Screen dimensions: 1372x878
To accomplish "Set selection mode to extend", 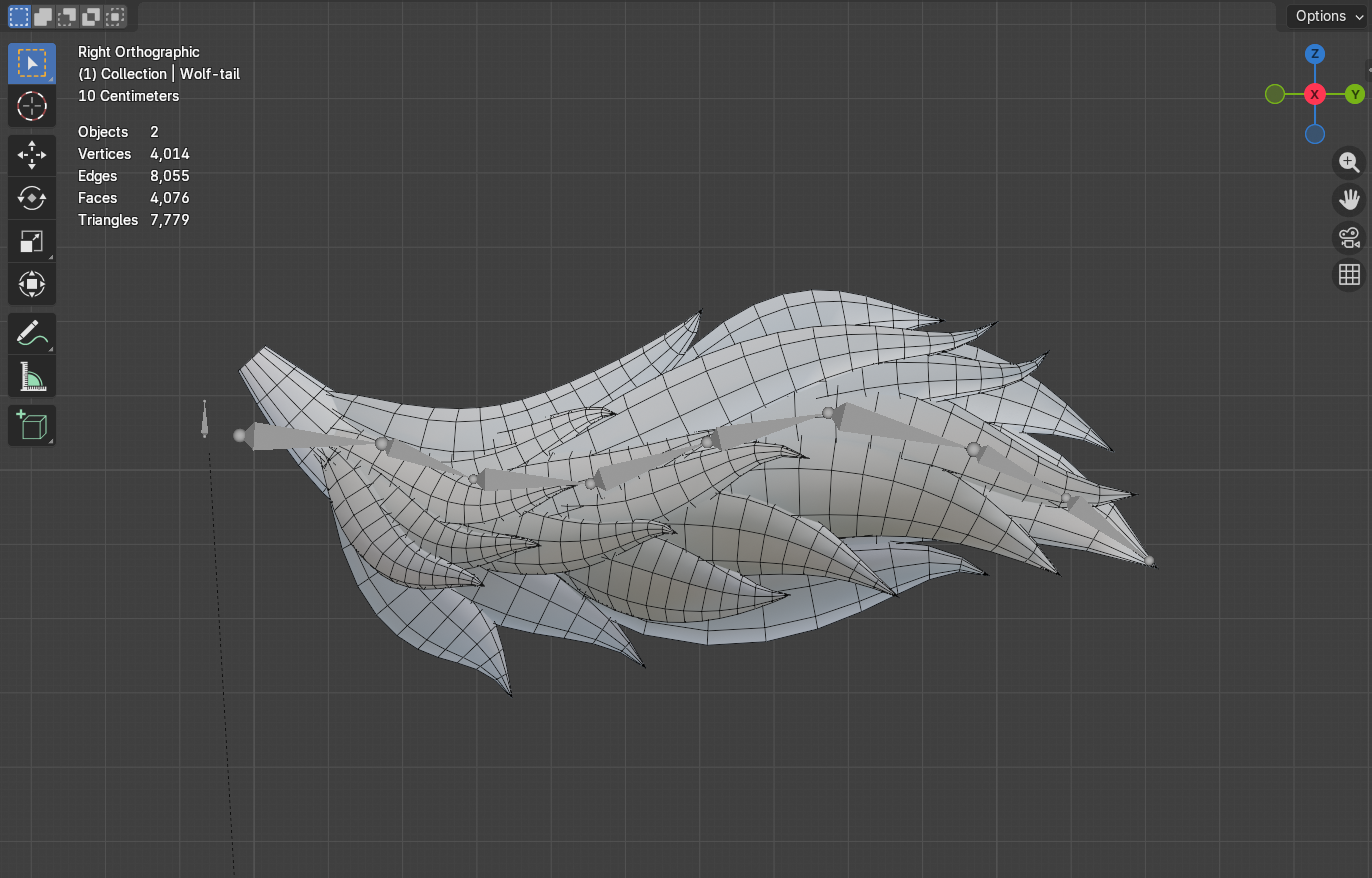I will (43, 16).
